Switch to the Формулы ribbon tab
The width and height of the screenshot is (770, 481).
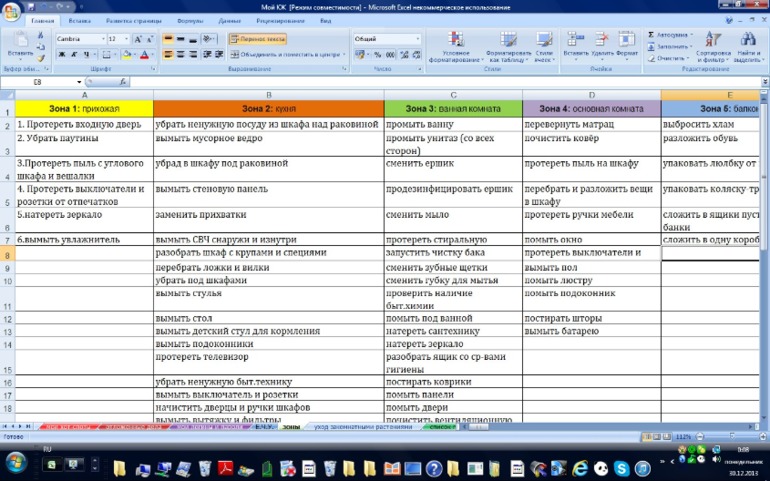click(x=189, y=20)
